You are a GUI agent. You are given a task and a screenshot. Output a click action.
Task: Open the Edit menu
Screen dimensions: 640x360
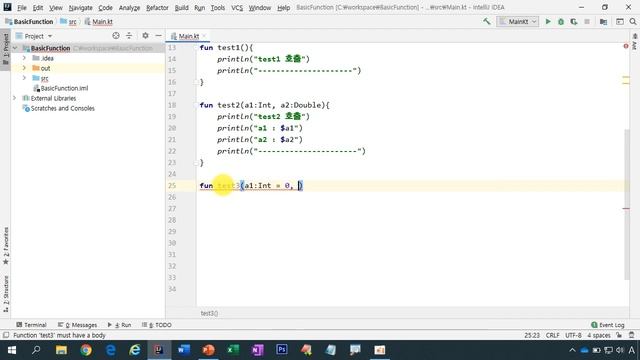[38, 7]
